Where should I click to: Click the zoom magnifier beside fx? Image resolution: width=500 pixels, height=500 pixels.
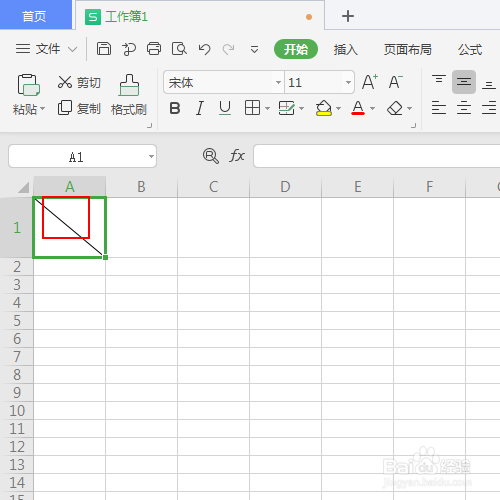point(211,156)
